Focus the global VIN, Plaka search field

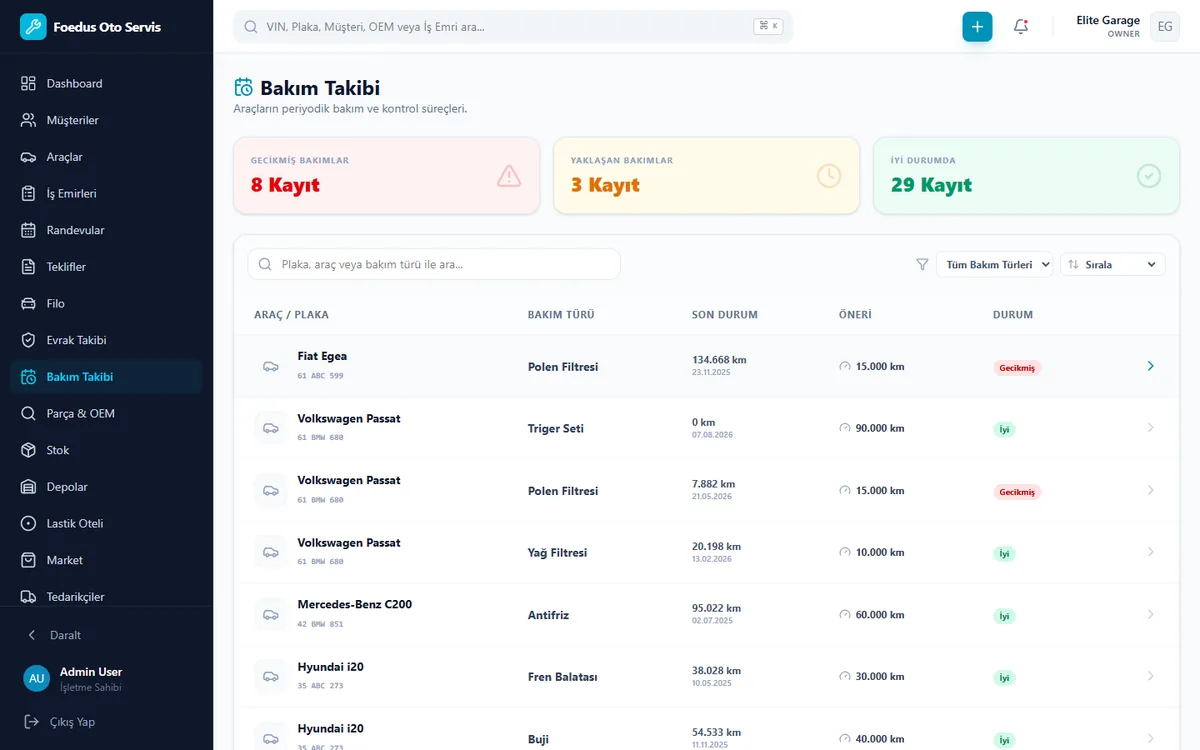coord(513,27)
